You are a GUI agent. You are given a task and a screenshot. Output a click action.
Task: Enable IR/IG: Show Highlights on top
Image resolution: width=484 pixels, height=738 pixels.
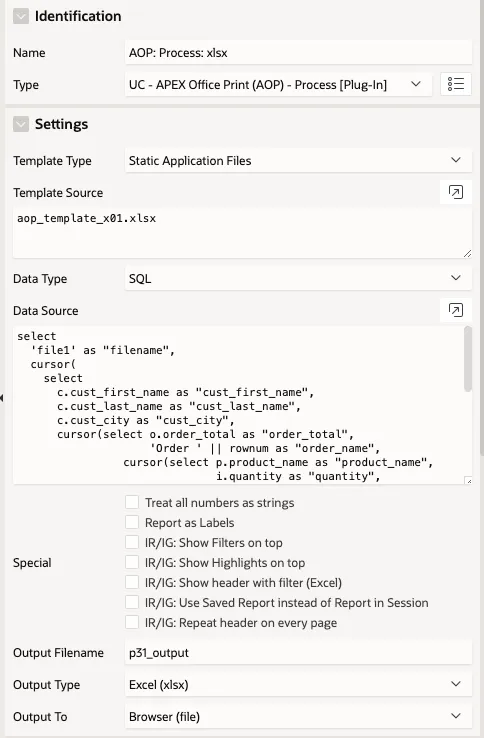coord(132,562)
